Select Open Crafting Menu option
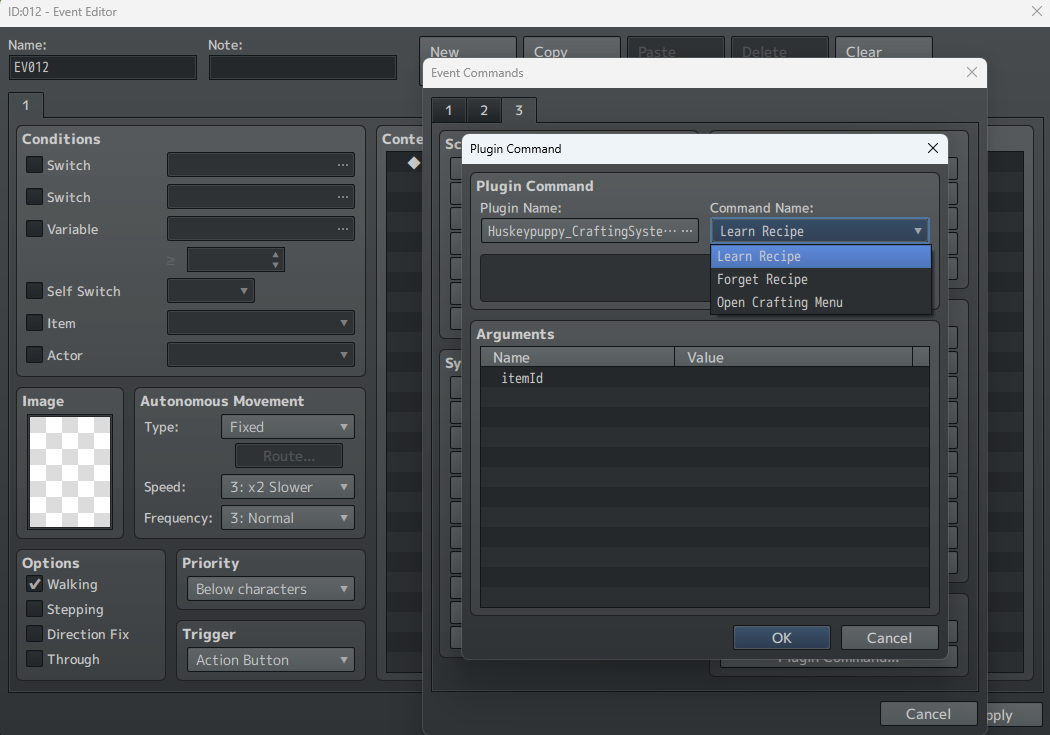 pyautogui.click(x=820, y=302)
